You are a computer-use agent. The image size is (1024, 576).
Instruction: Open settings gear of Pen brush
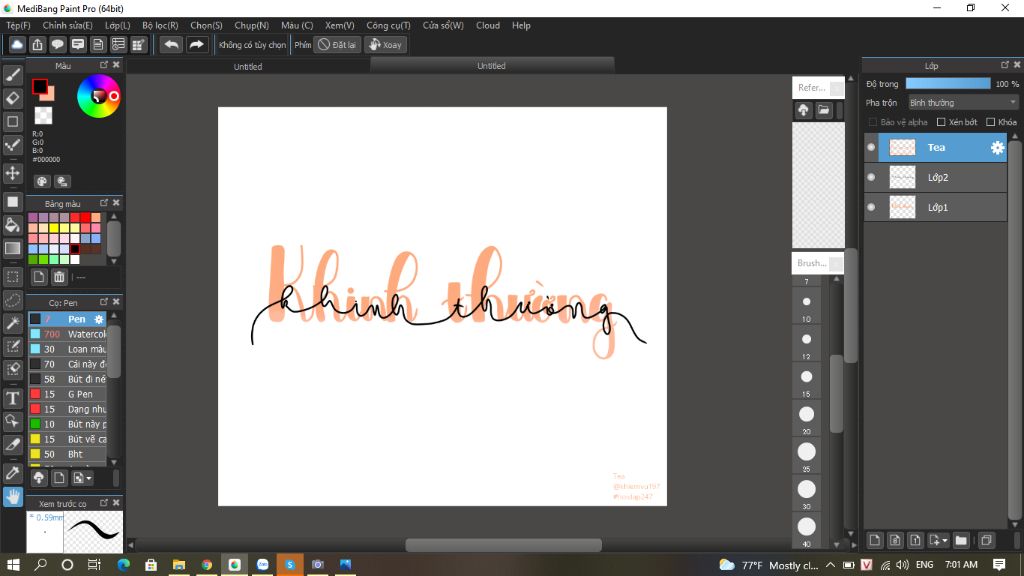99,319
